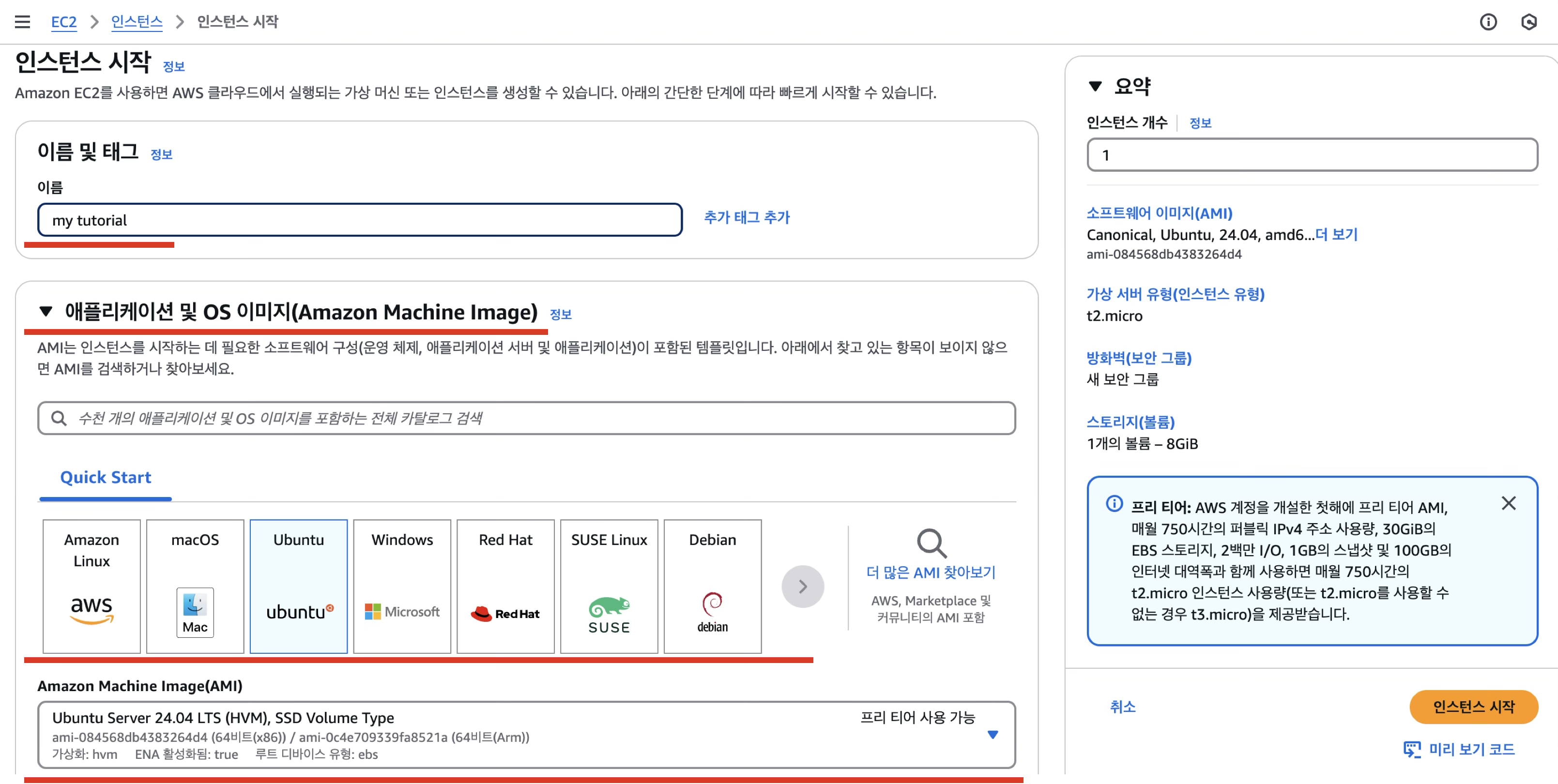Screen dimensions: 1558x784
Task: Click magnifier icon to browse more AMIs
Action: point(931,543)
